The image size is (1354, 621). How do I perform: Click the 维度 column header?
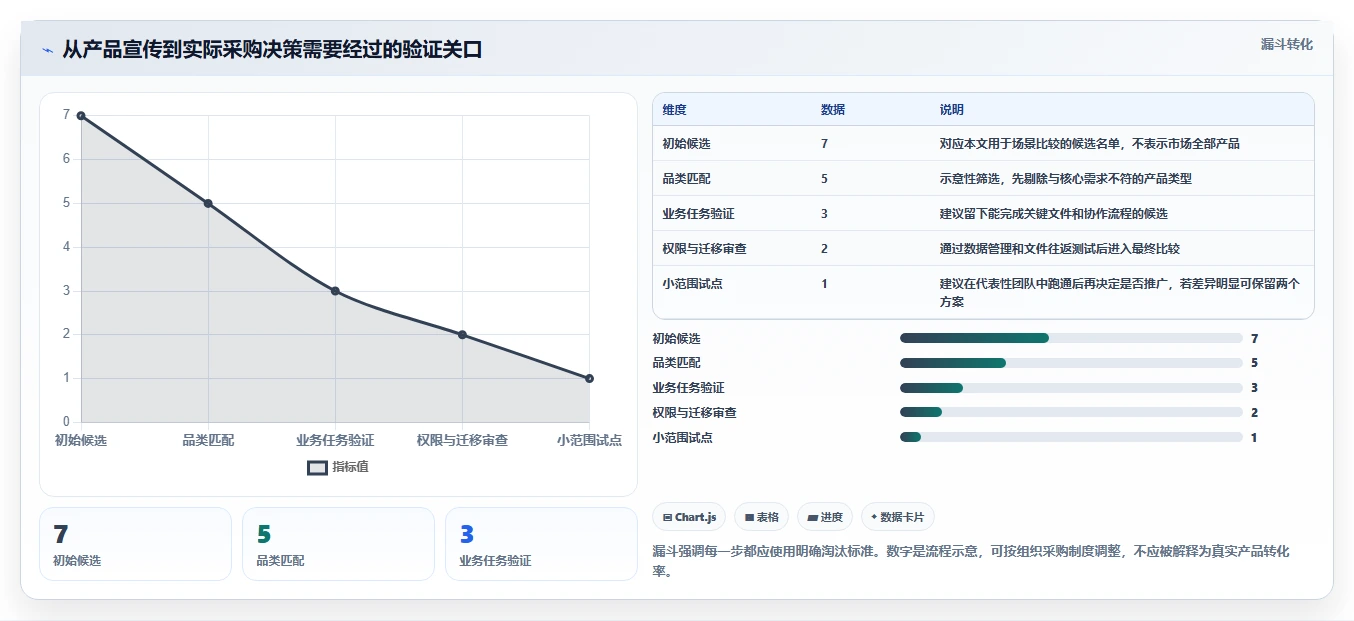click(x=674, y=110)
